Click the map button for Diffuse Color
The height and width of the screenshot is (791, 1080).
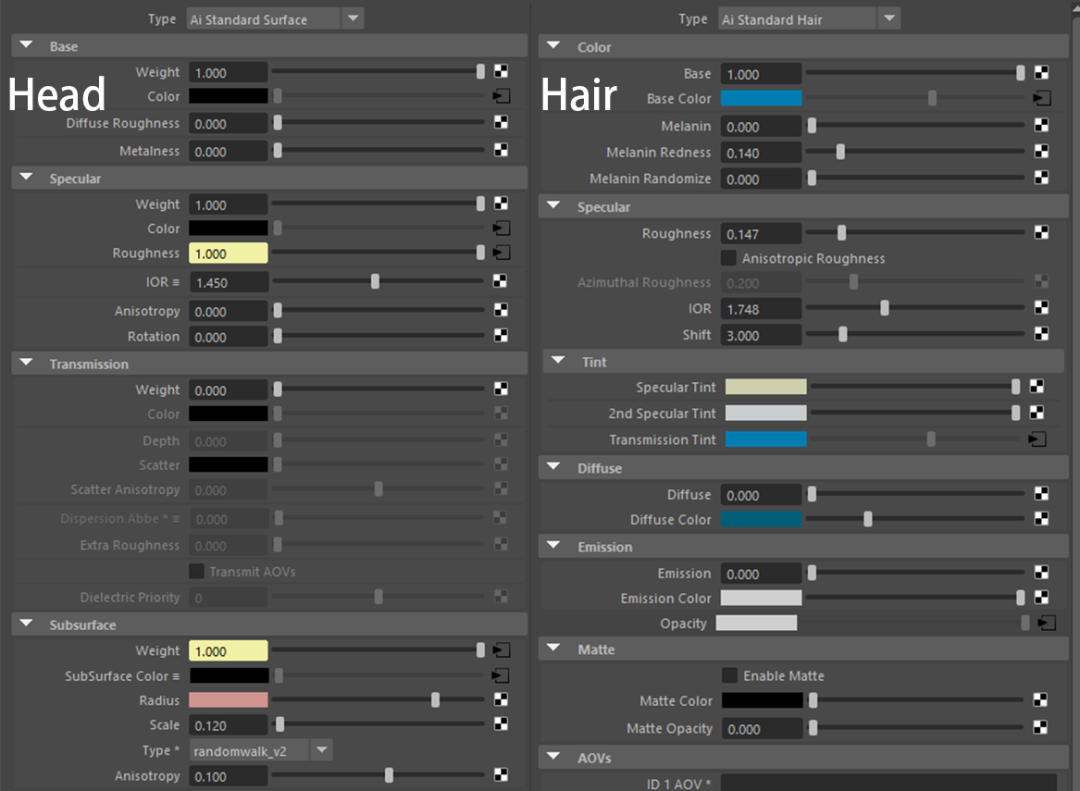click(1041, 518)
